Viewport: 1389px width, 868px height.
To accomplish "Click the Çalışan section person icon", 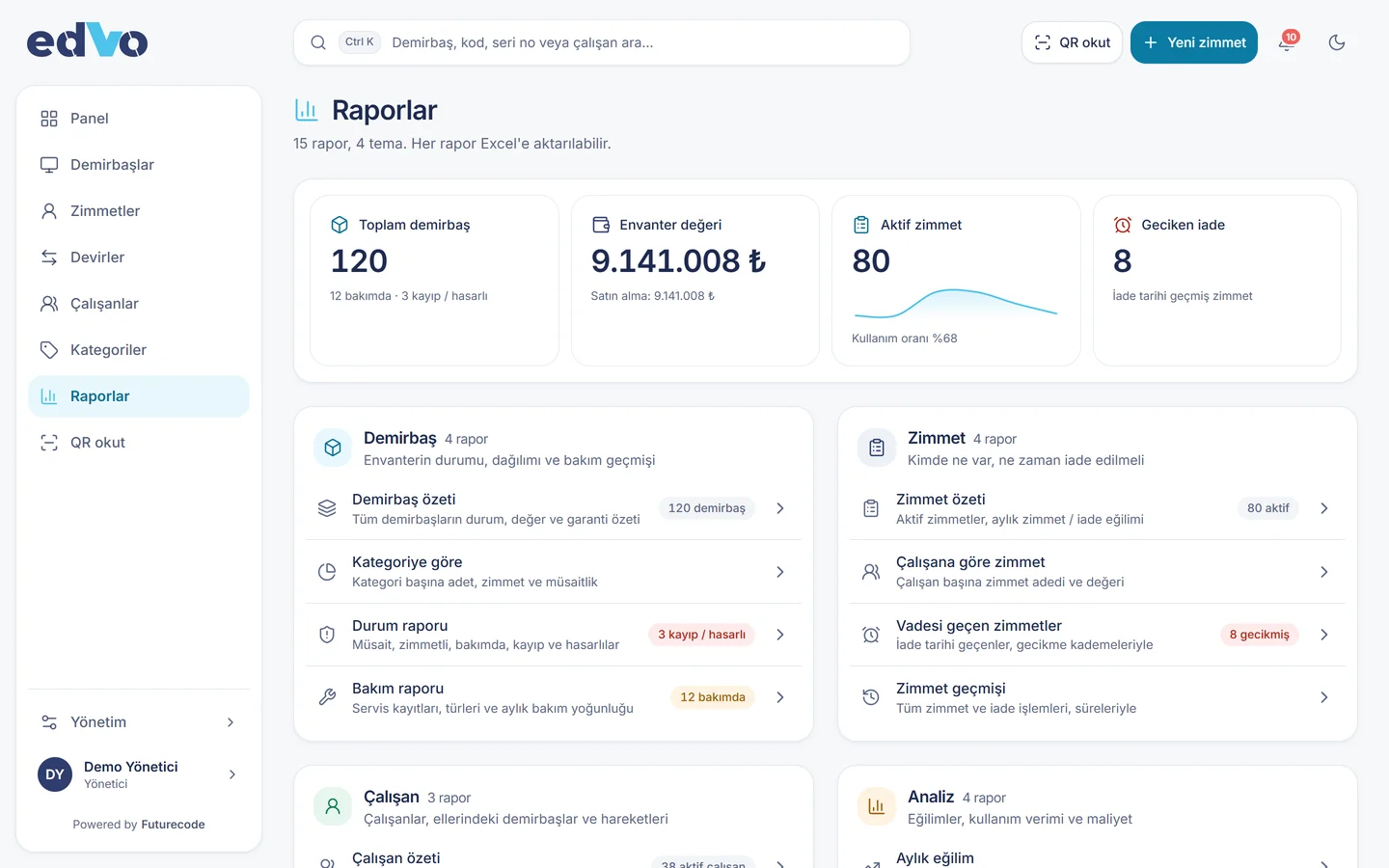I will pos(333,807).
